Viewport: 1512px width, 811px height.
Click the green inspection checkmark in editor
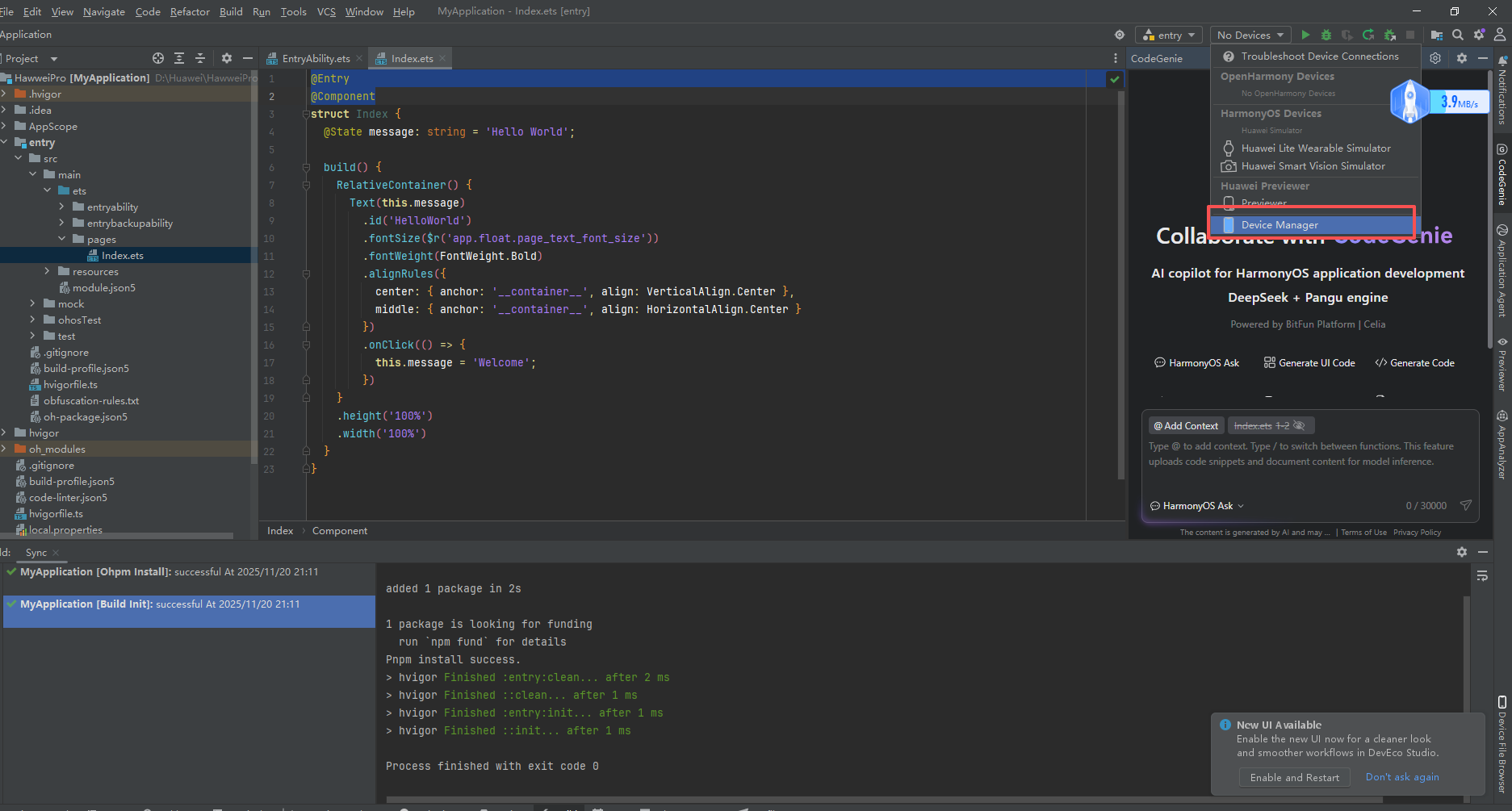1115,79
